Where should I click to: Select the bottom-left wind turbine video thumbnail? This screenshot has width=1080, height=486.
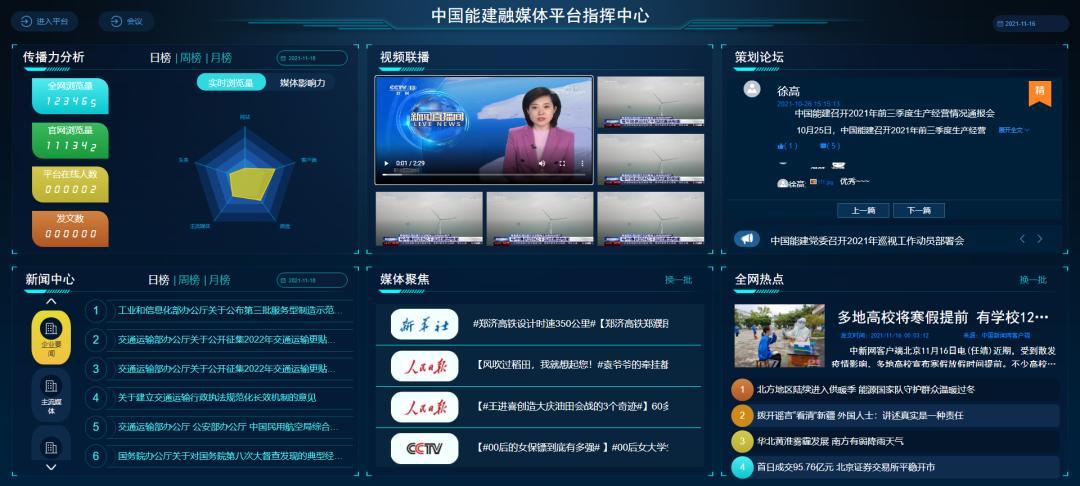coord(429,219)
